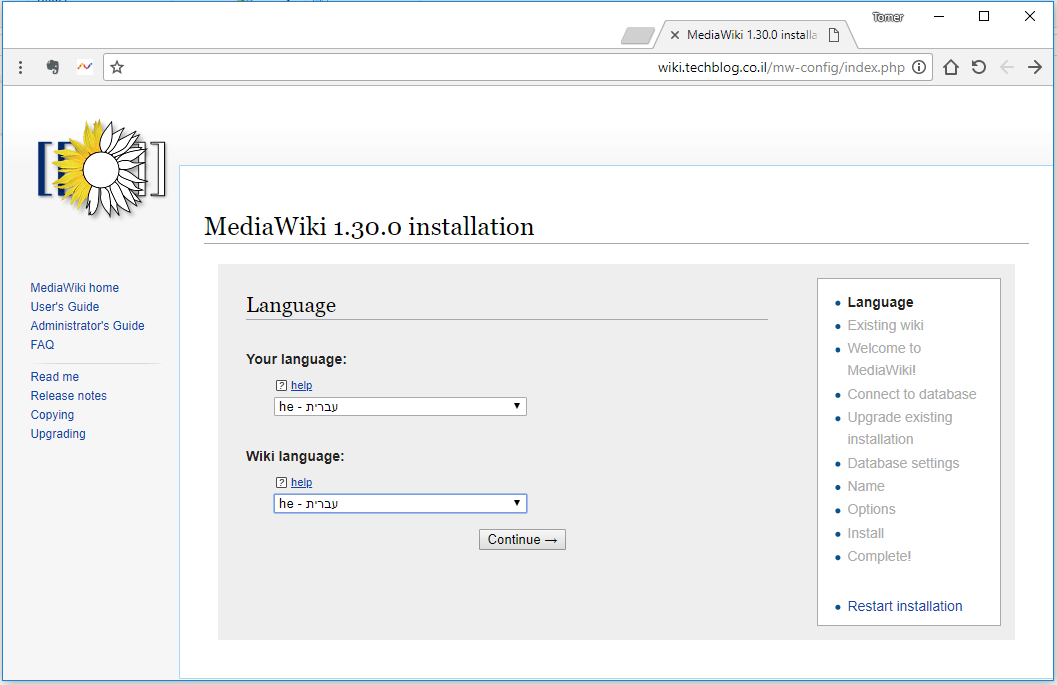
Task: Click the MediaWiki sunflower logo
Action: click(x=100, y=169)
